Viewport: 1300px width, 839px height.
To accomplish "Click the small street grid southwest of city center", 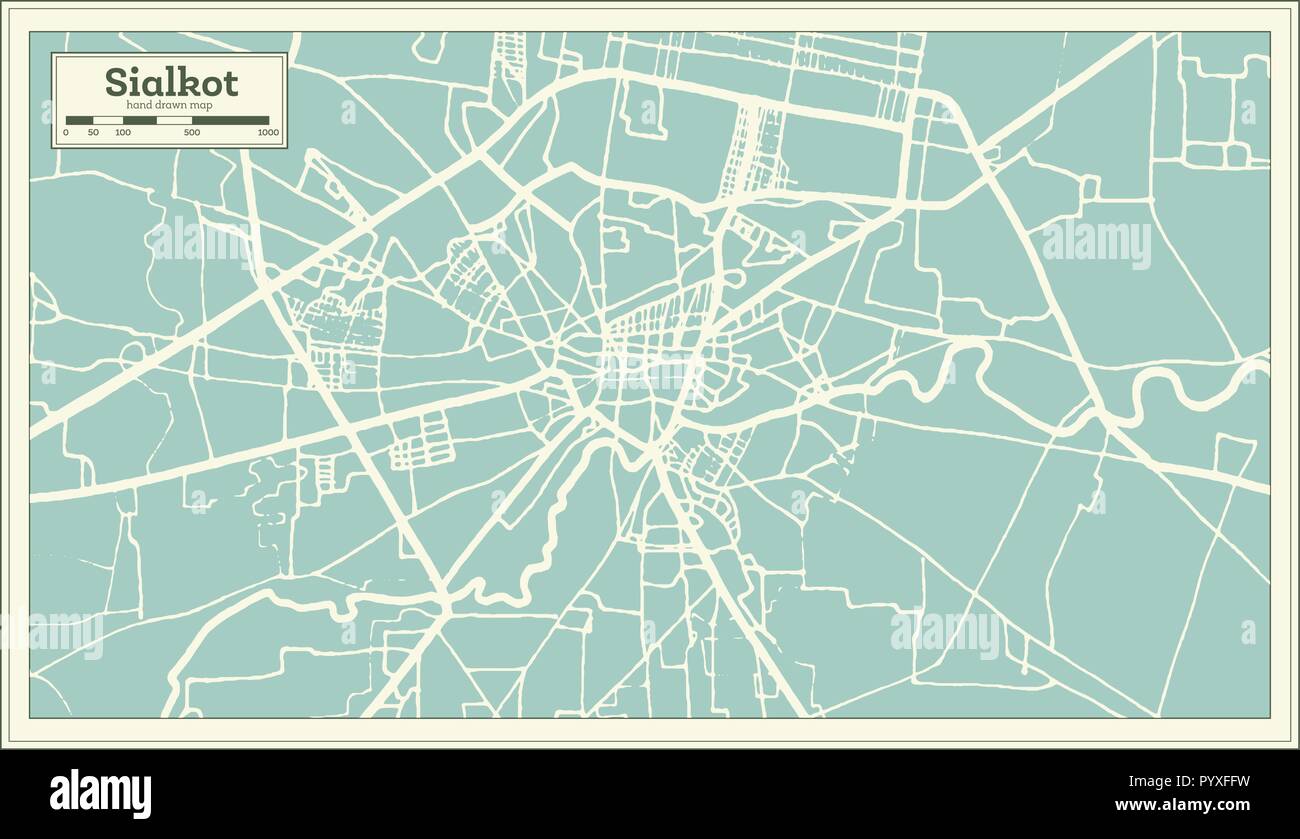I will pos(422,440).
